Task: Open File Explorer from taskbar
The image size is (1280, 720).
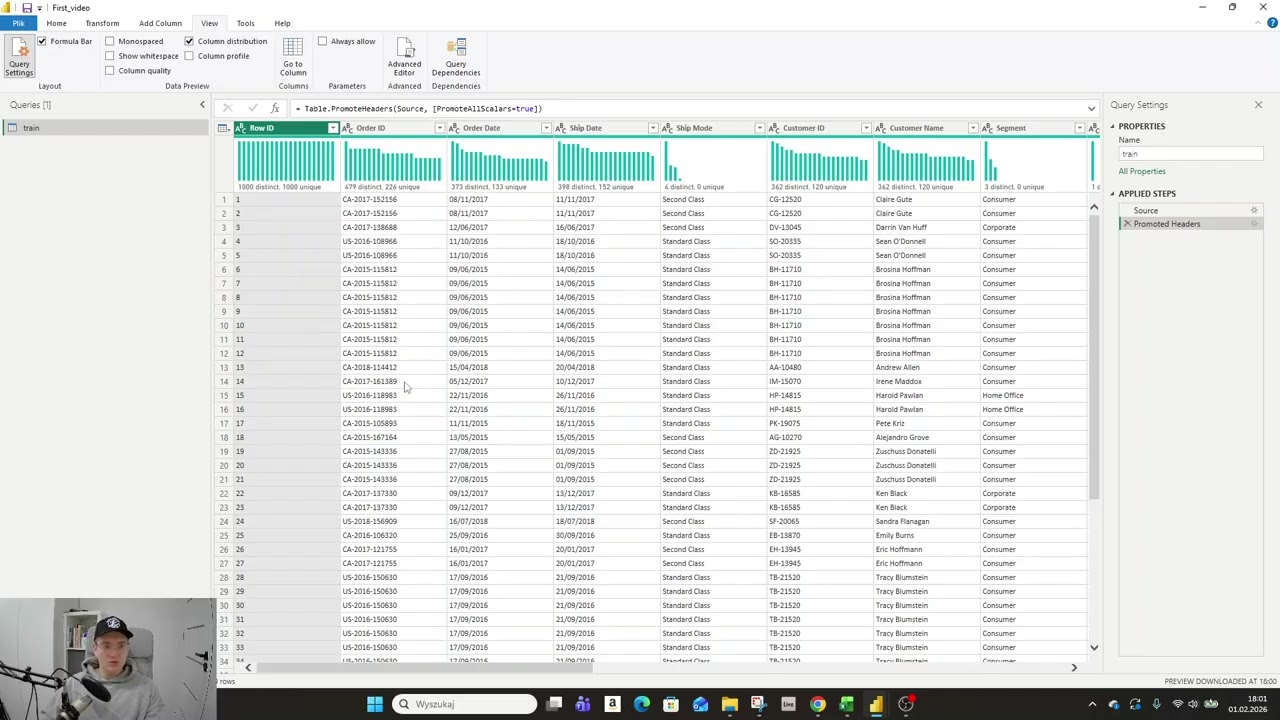Action: (729, 704)
